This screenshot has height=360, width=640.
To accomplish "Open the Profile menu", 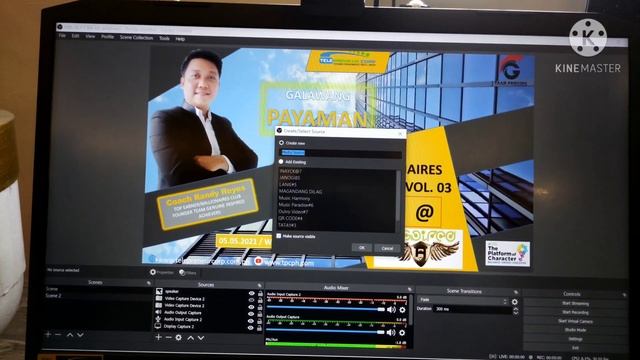I will [107, 37].
